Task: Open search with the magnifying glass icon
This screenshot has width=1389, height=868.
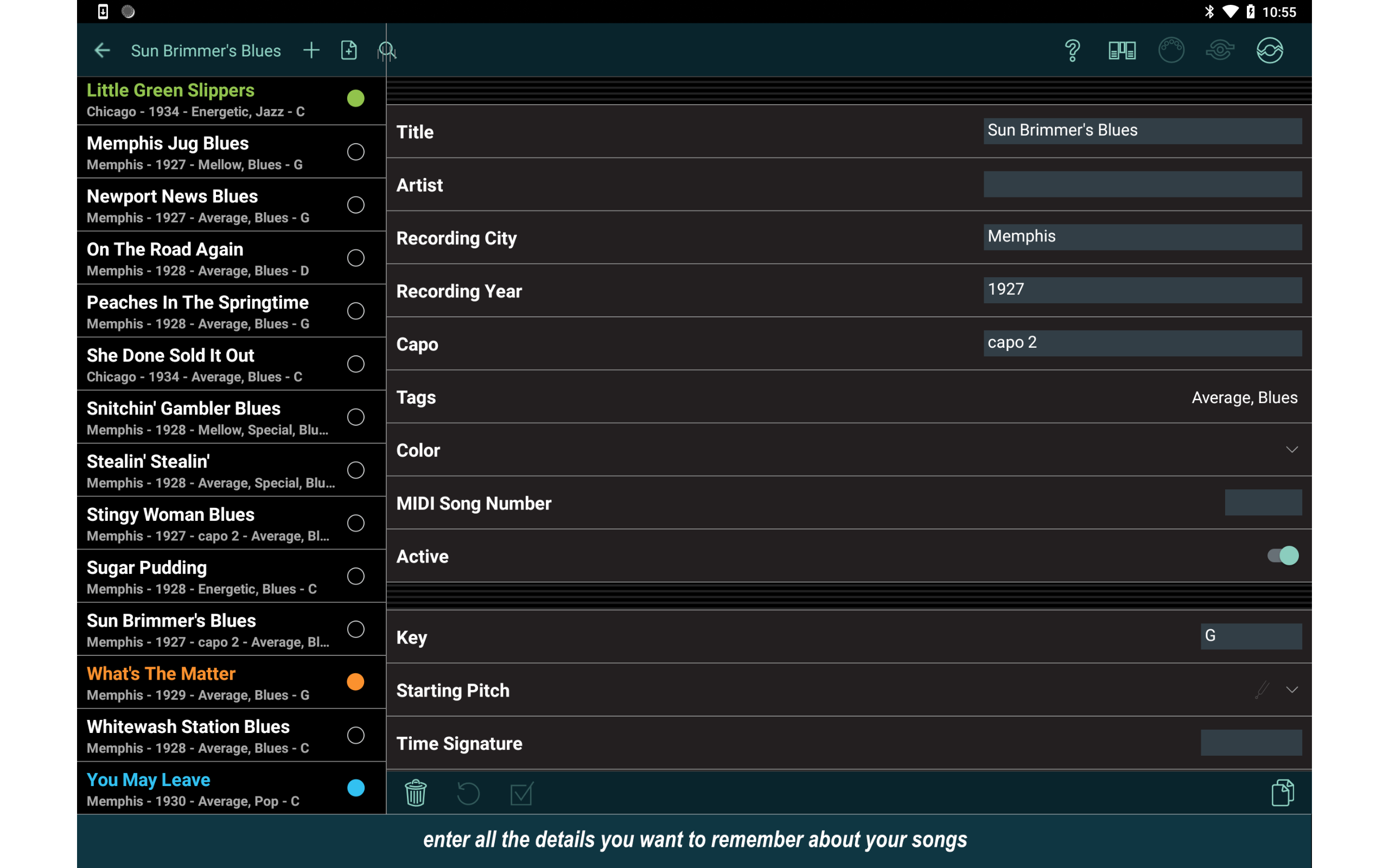Action: coord(387,50)
